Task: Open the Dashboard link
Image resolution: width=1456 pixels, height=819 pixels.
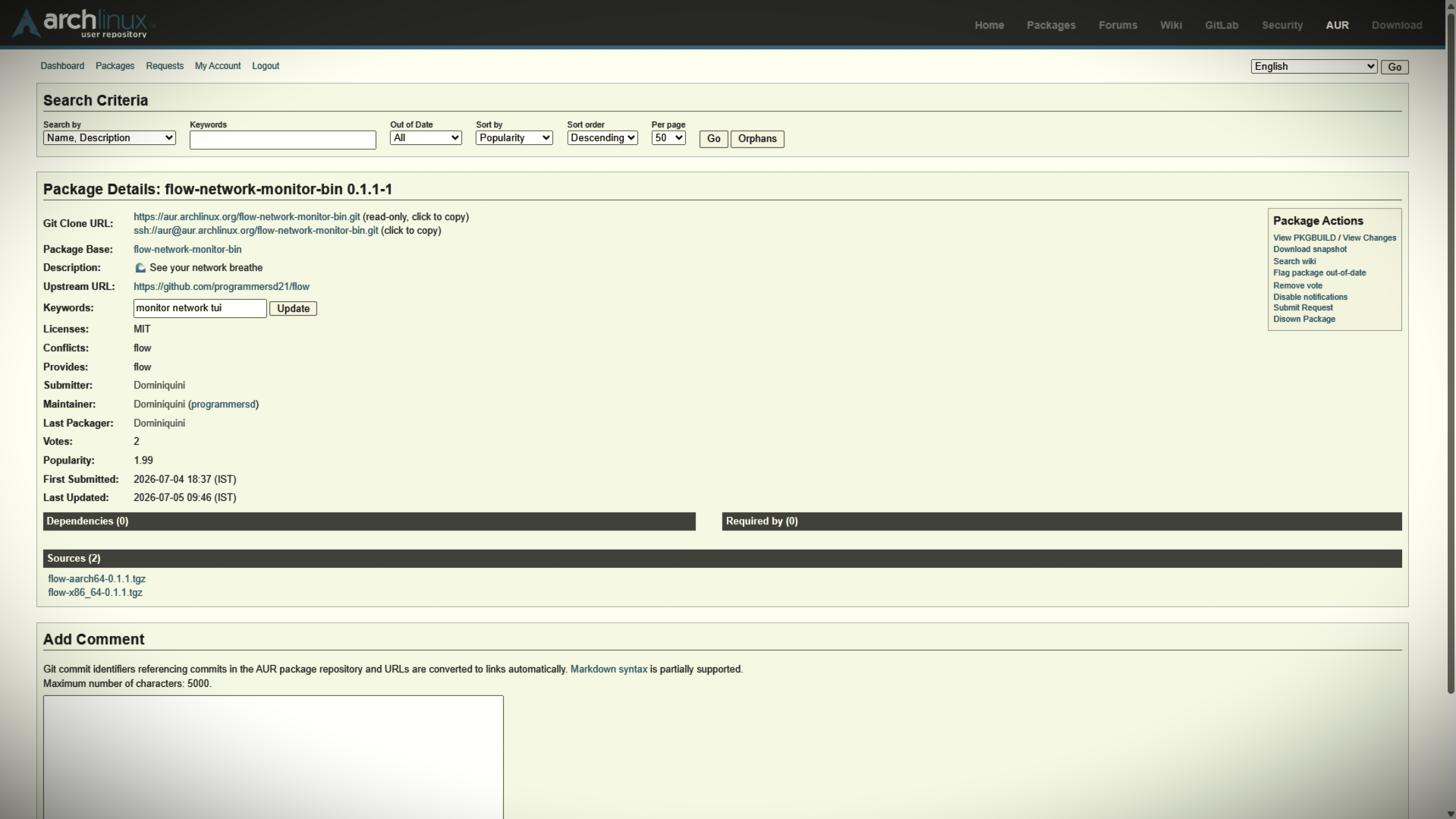Action: [x=62, y=66]
